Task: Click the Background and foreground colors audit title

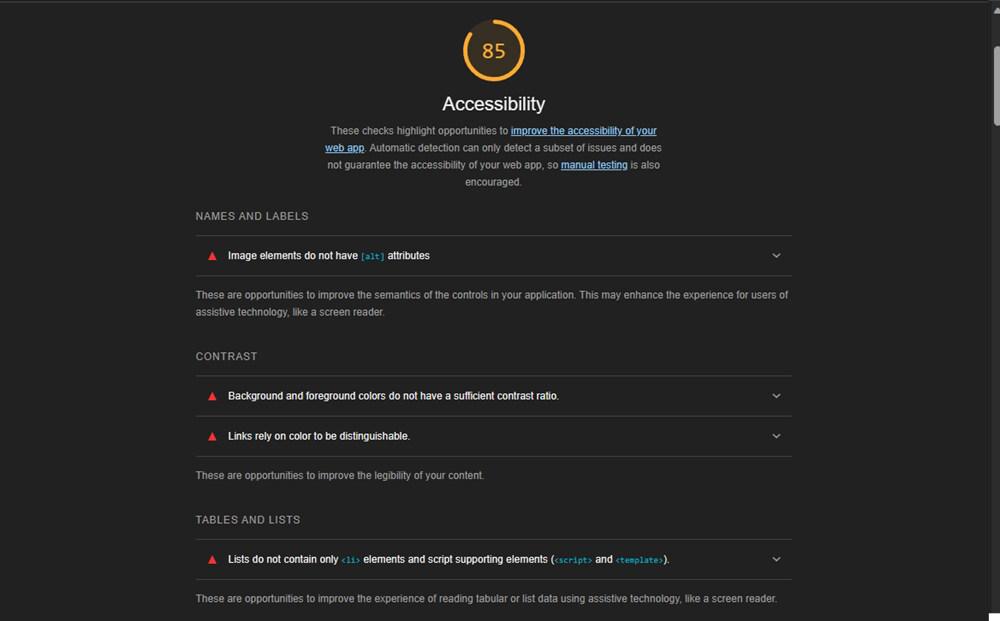Action: (393, 396)
